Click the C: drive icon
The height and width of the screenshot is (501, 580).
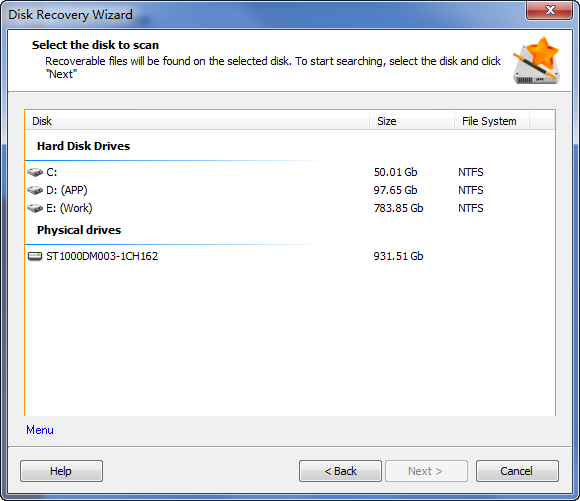tap(35, 172)
